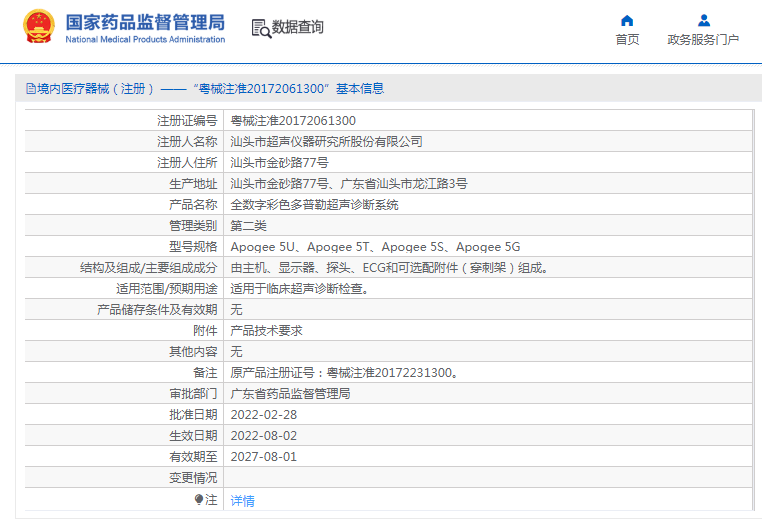762x521 pixels.
Task: Click the 产品储存条件及有效期 label
Action: click(157, 310)
